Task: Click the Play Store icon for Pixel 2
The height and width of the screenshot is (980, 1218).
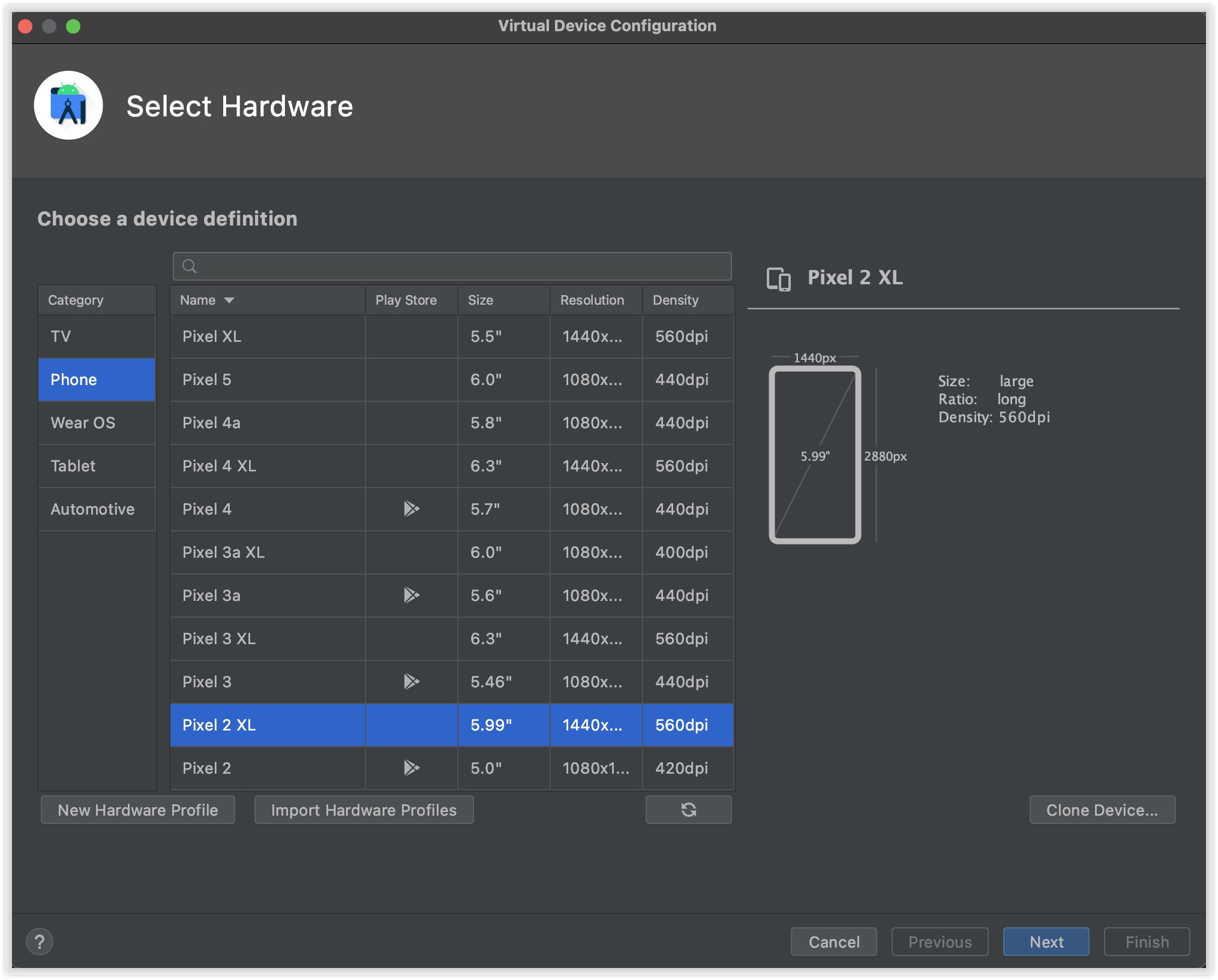Action: 411,768
